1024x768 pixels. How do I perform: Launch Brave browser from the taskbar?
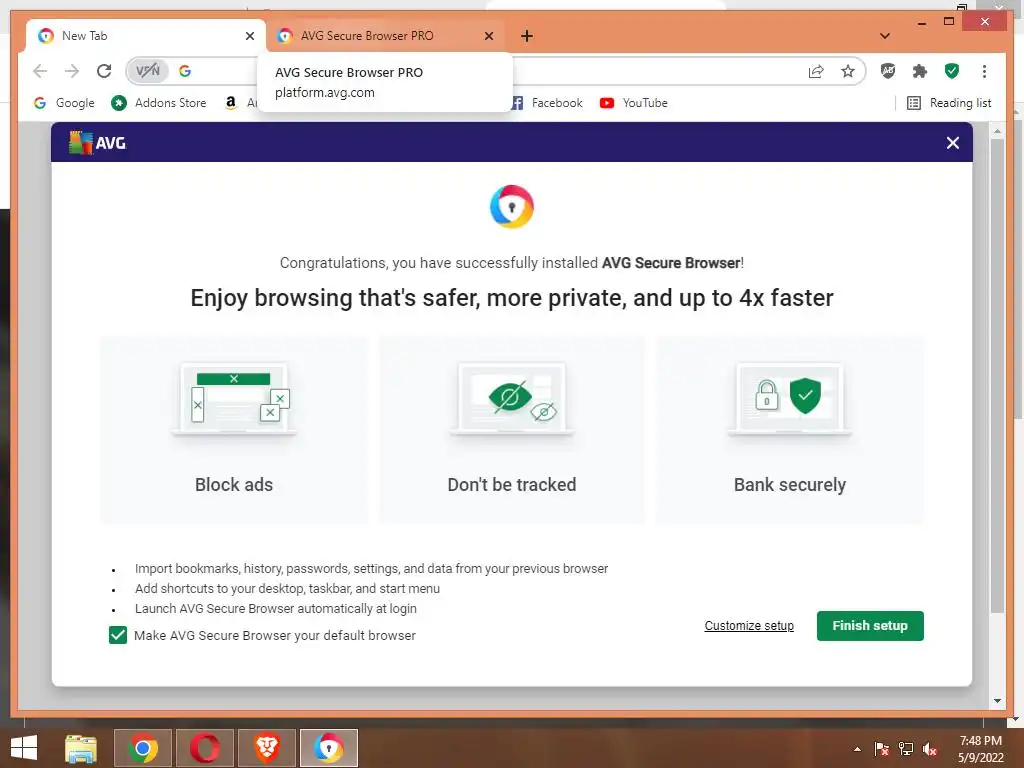(x=266, y=748)
